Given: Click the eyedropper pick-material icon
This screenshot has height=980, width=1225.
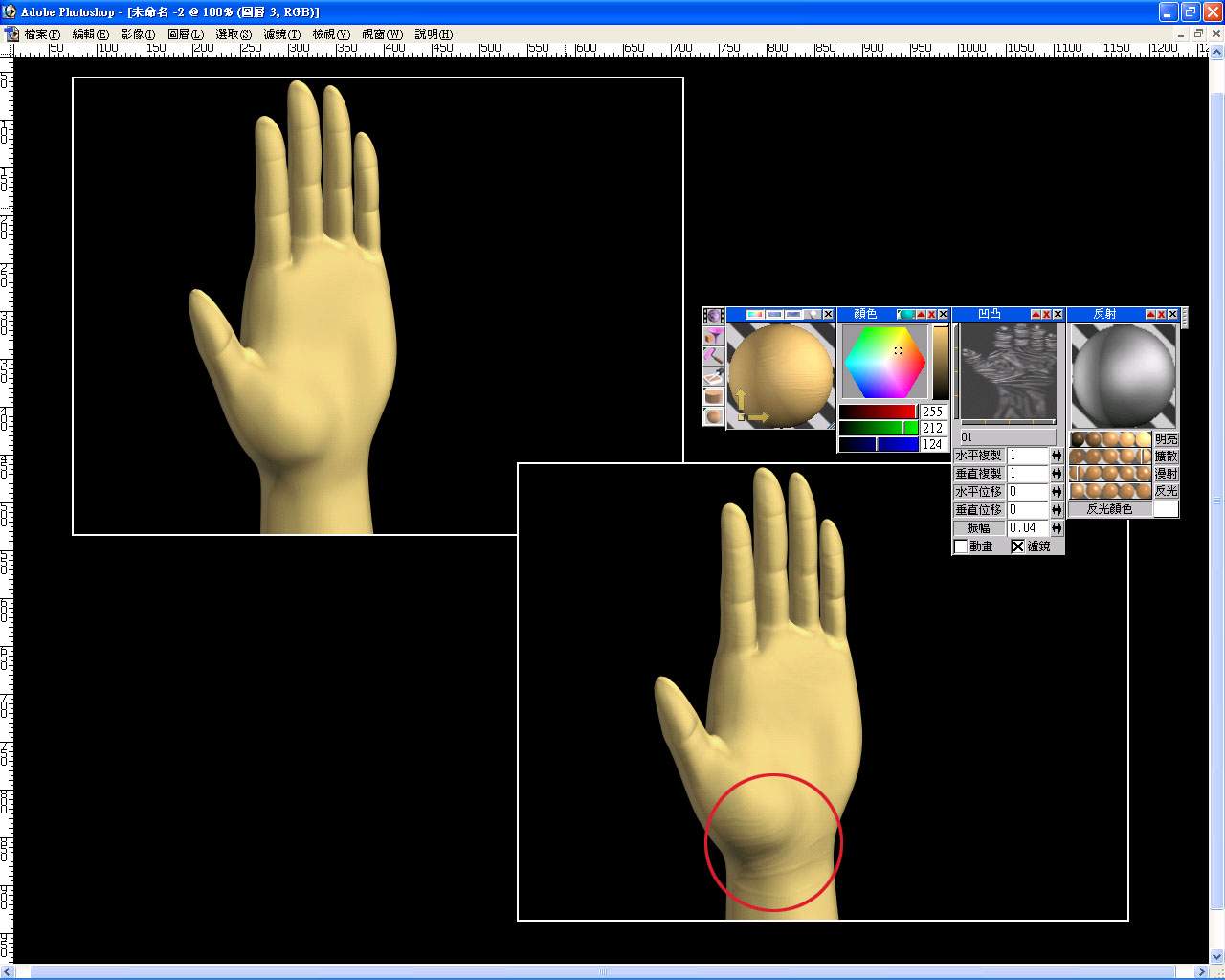Looking at the screenshot, I should 713,376.
